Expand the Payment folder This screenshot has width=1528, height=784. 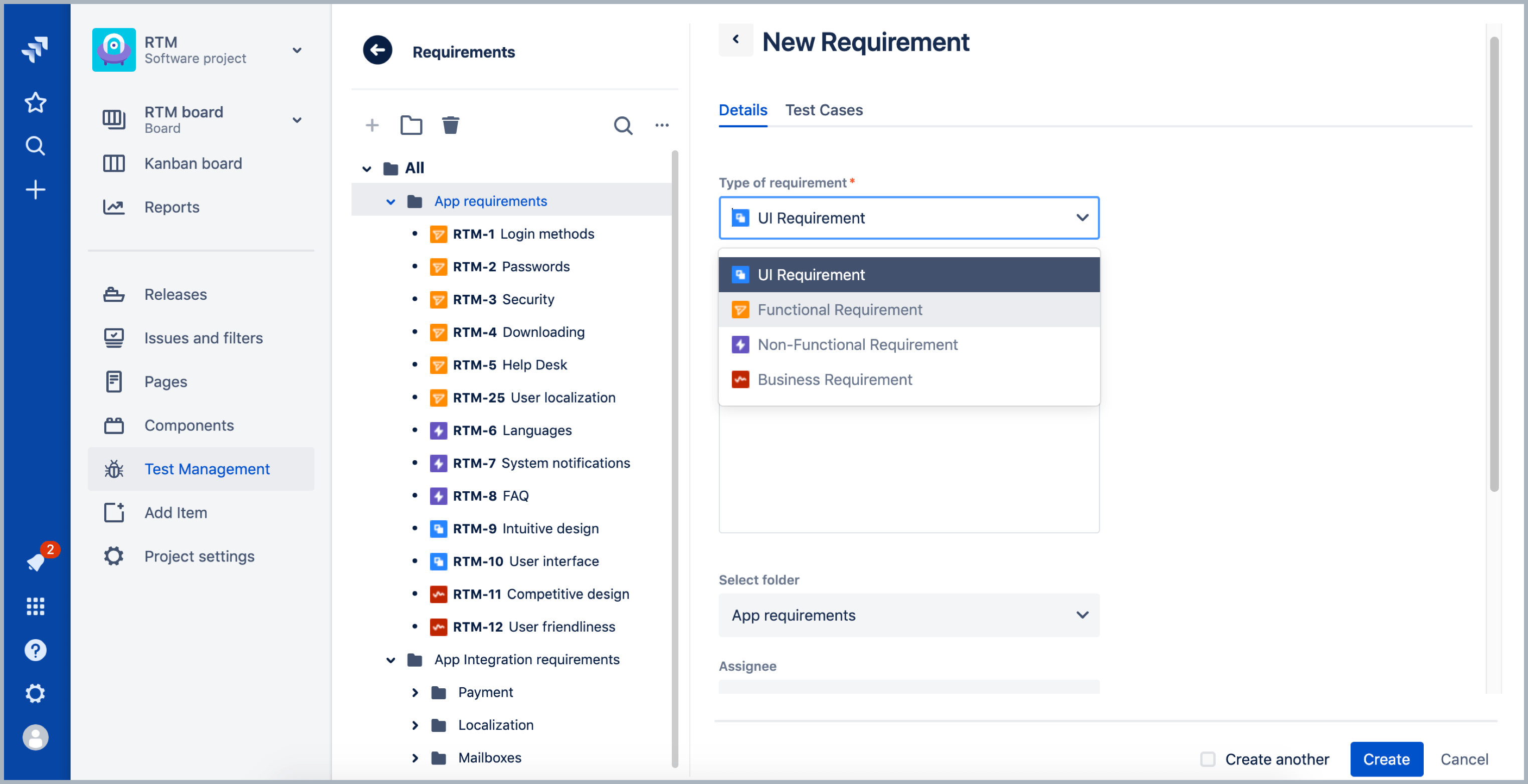[415, 692]
